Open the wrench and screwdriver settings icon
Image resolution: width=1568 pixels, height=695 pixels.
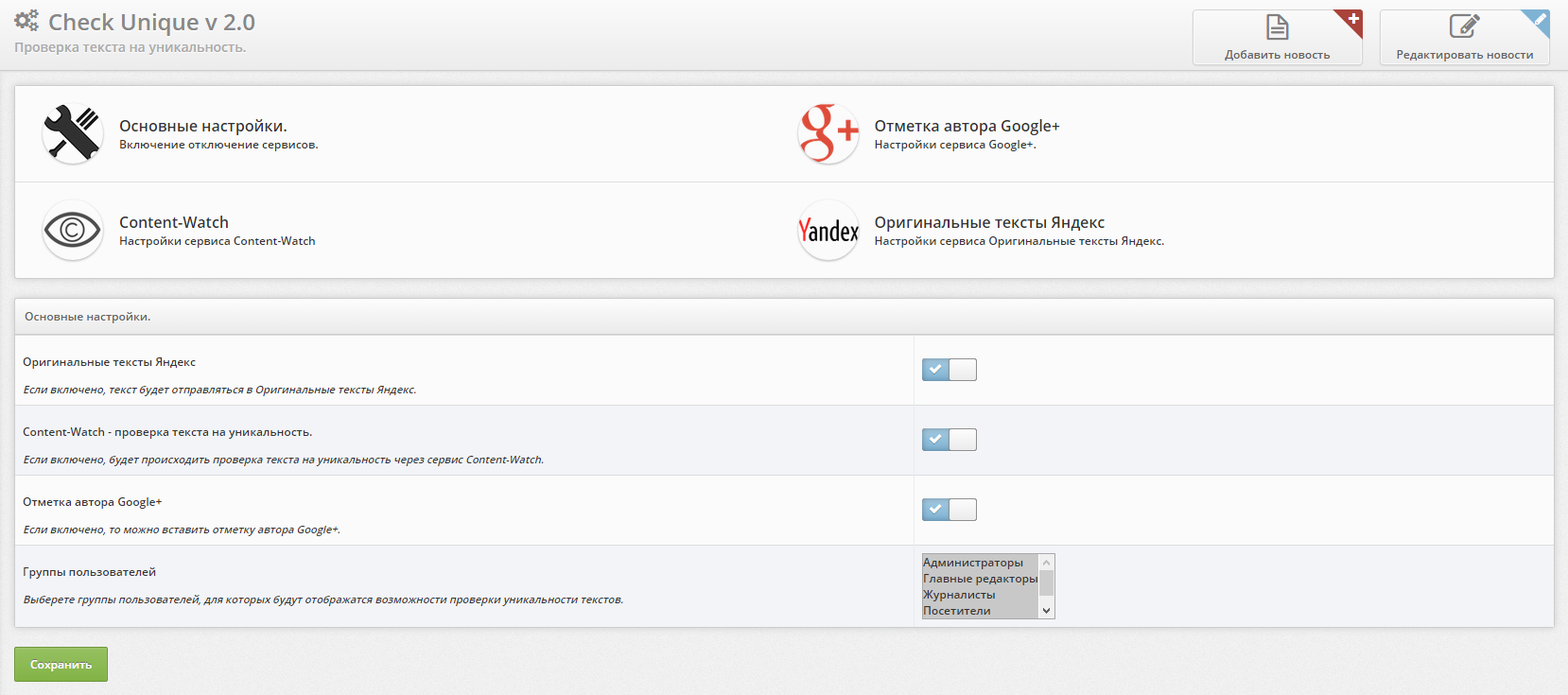[x=73, y=133]
